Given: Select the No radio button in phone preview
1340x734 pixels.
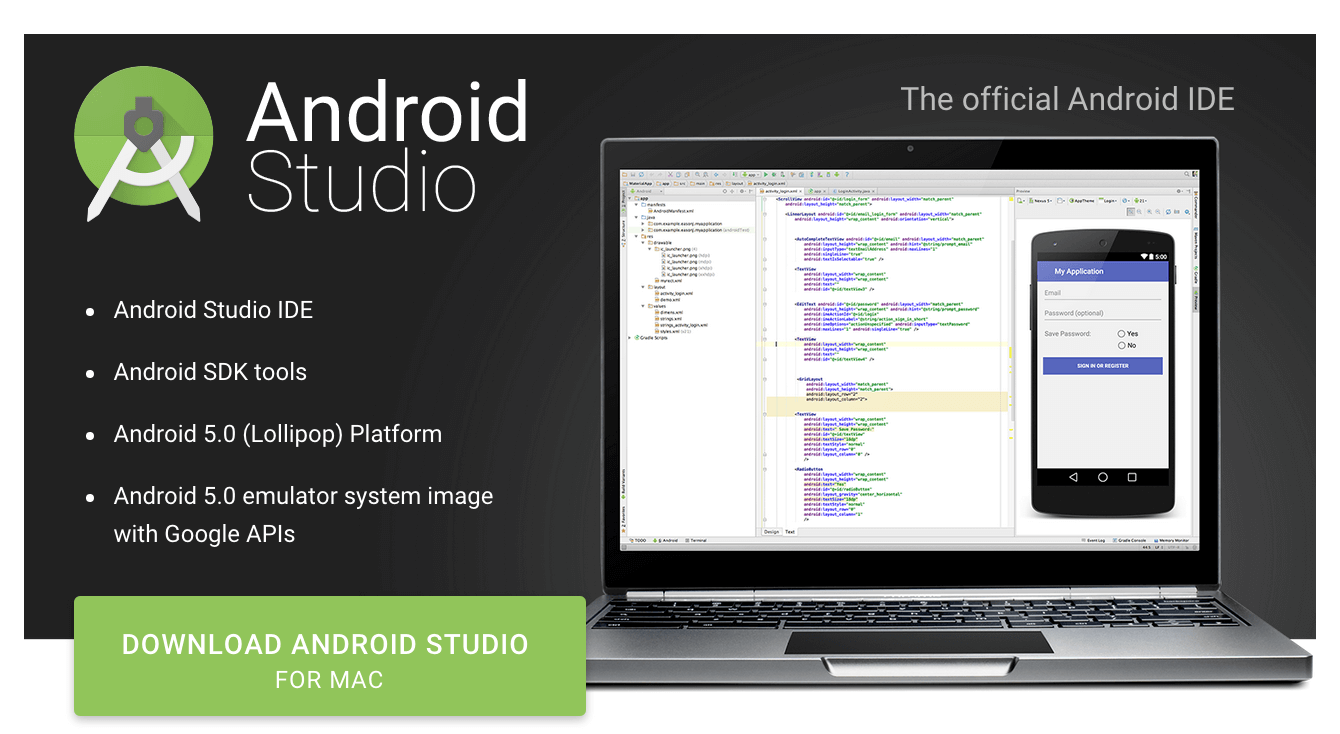Looking at the screenshot, I should click(x=1122, y=345).
